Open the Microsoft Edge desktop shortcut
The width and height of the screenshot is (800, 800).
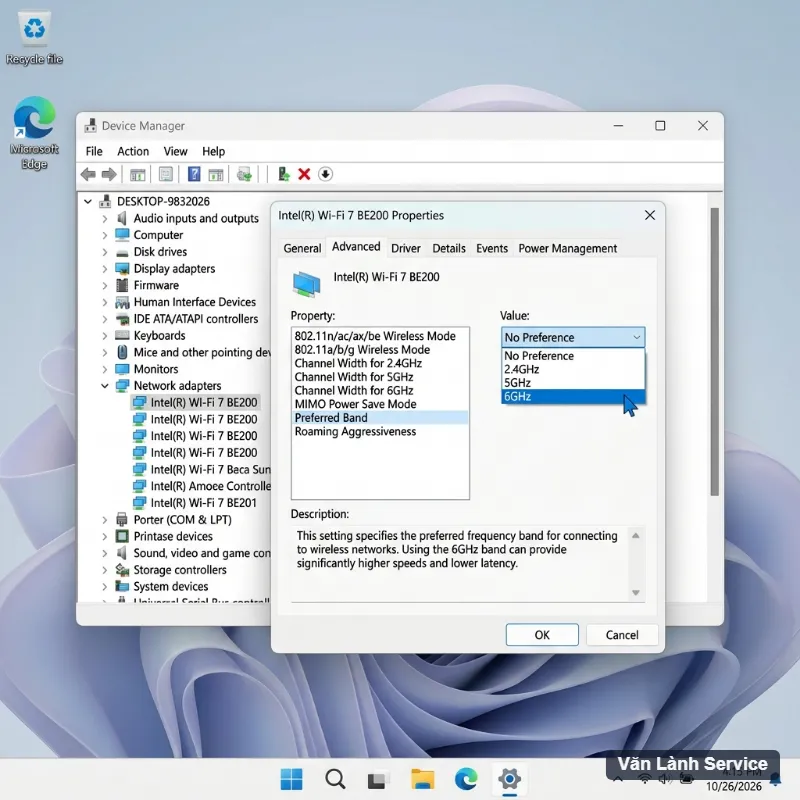point(34,133)
